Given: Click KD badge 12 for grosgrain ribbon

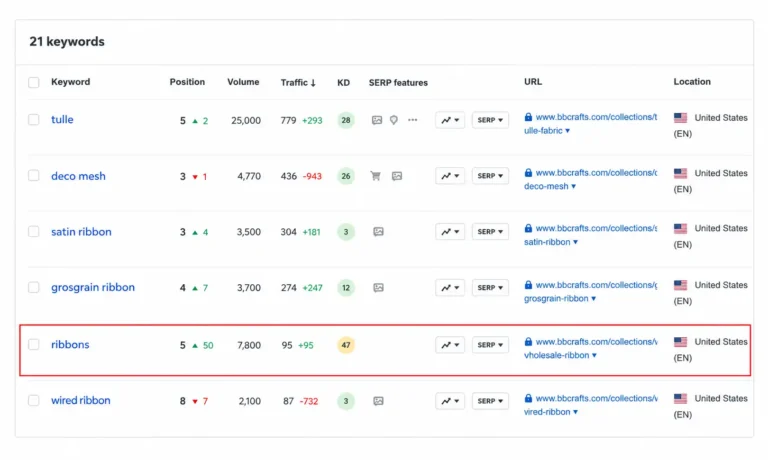Looking at the screenshot, I should [x=346, y=288].
